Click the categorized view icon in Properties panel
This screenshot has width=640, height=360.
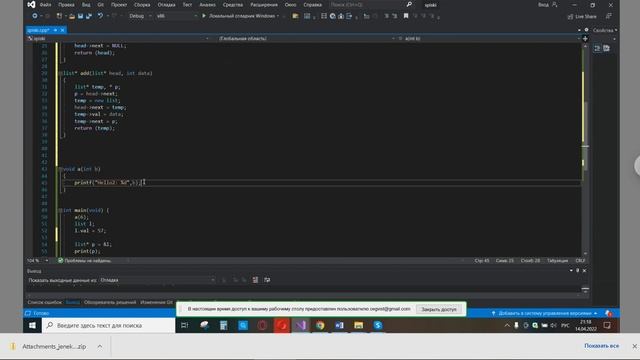597,48
